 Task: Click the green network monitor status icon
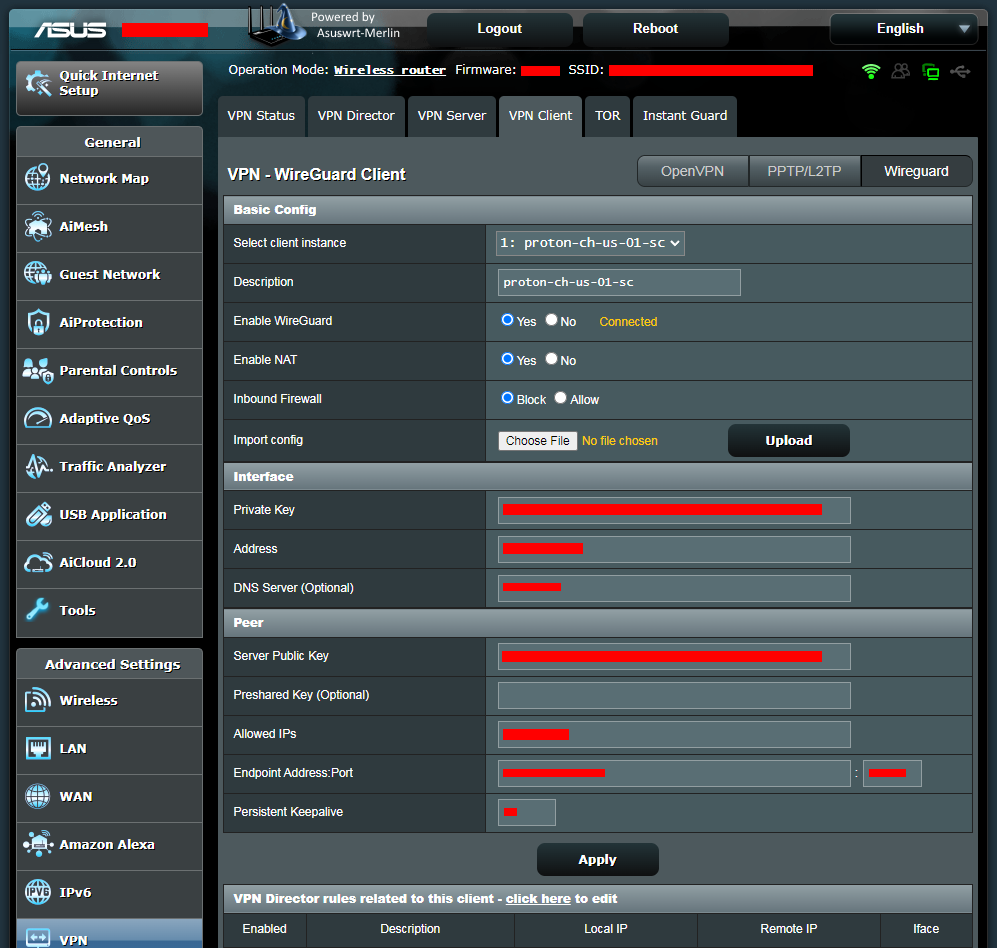930,71
